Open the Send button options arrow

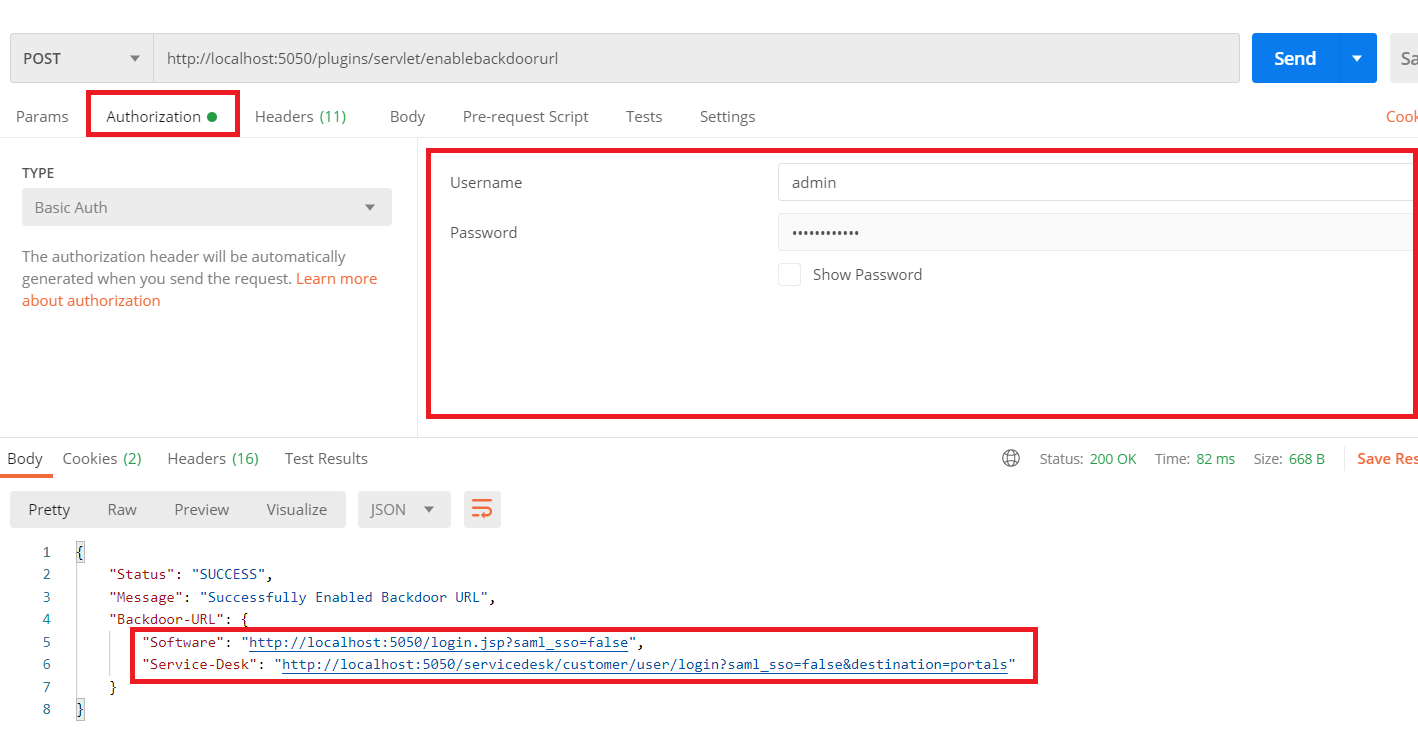click(x=1358, y=58)
